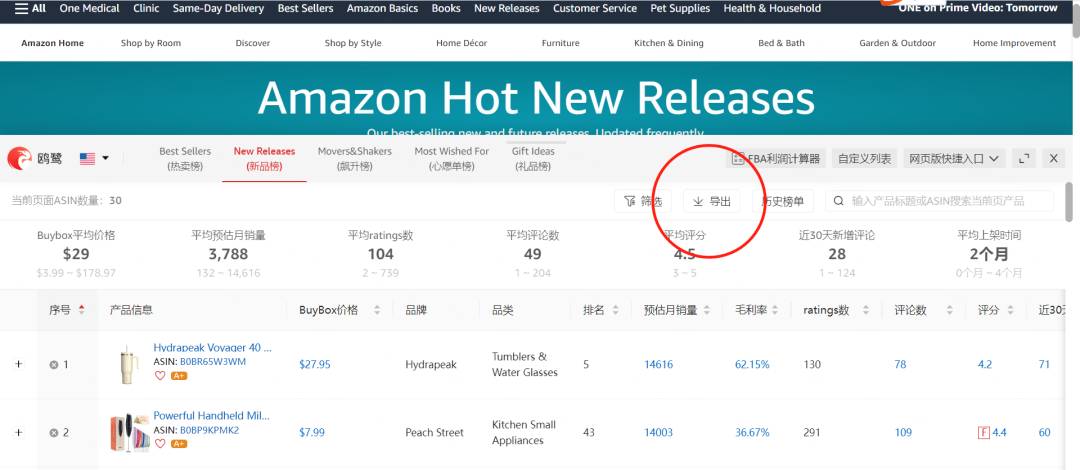
Task: Open Pet Supplies nav link
Action: coord(681,8)
